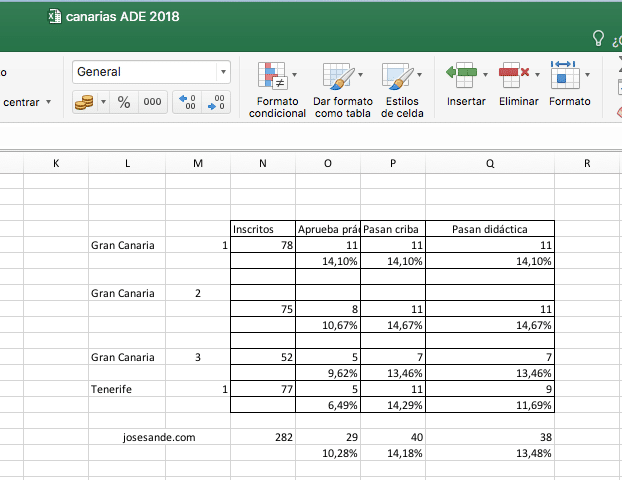Click the Formato cells icon

(565, 73)
